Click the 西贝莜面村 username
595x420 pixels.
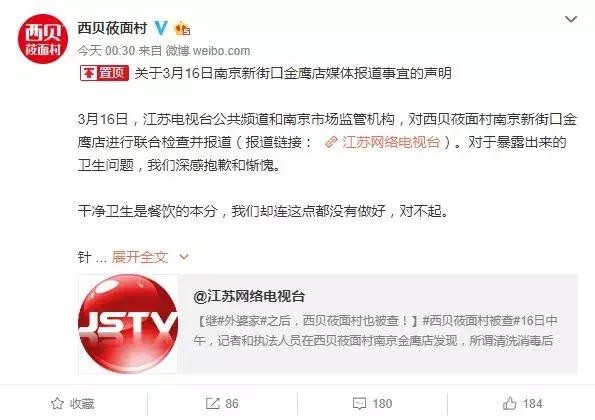[112, 28]
